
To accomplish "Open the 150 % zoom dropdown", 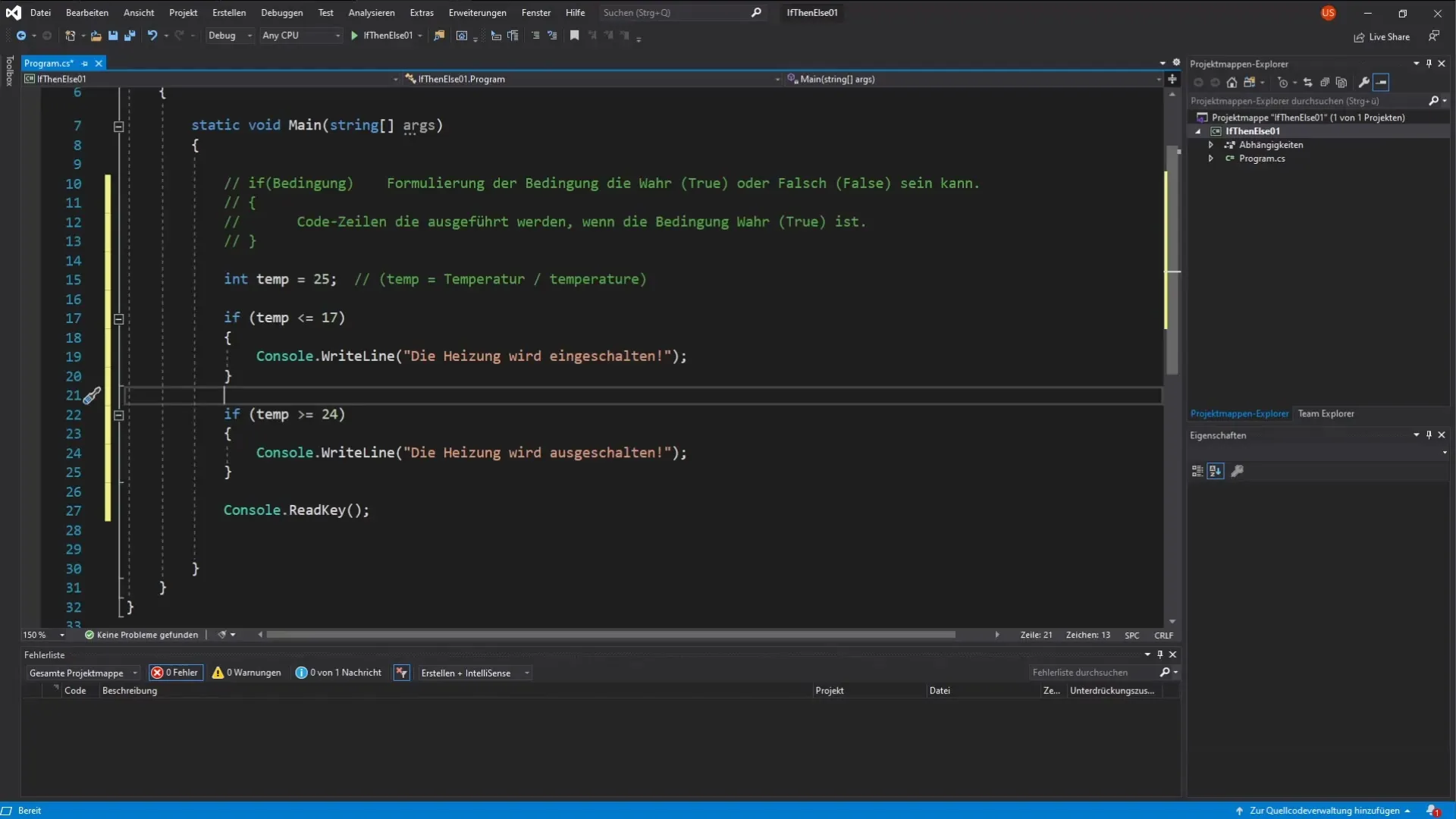I will 43,635.
